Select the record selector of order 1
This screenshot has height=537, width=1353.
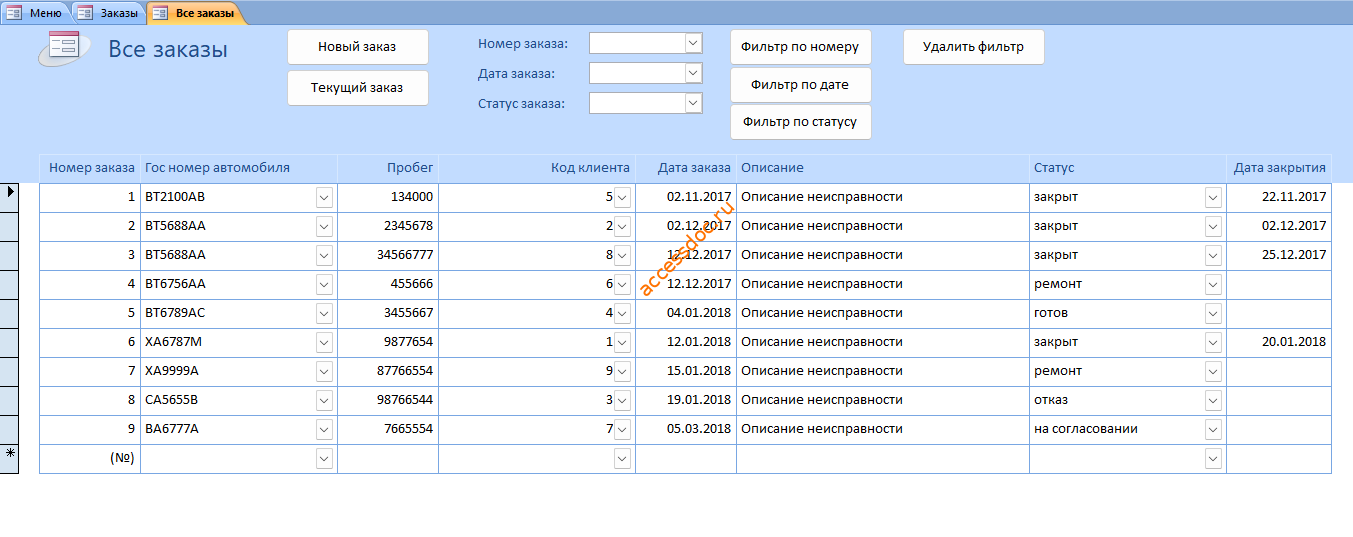click(9, 198)
